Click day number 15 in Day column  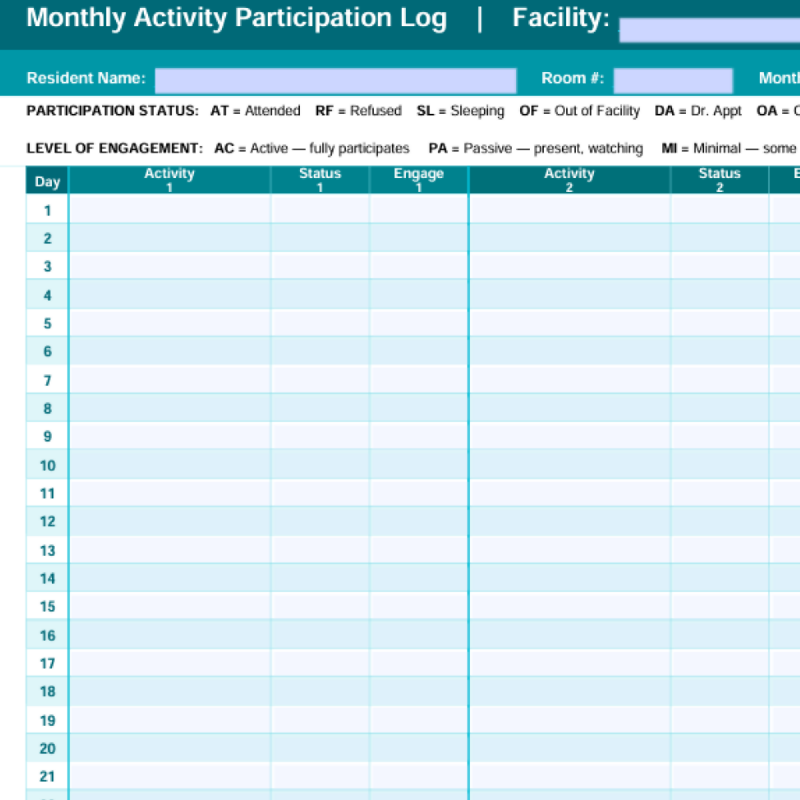[x=47, y=607]
